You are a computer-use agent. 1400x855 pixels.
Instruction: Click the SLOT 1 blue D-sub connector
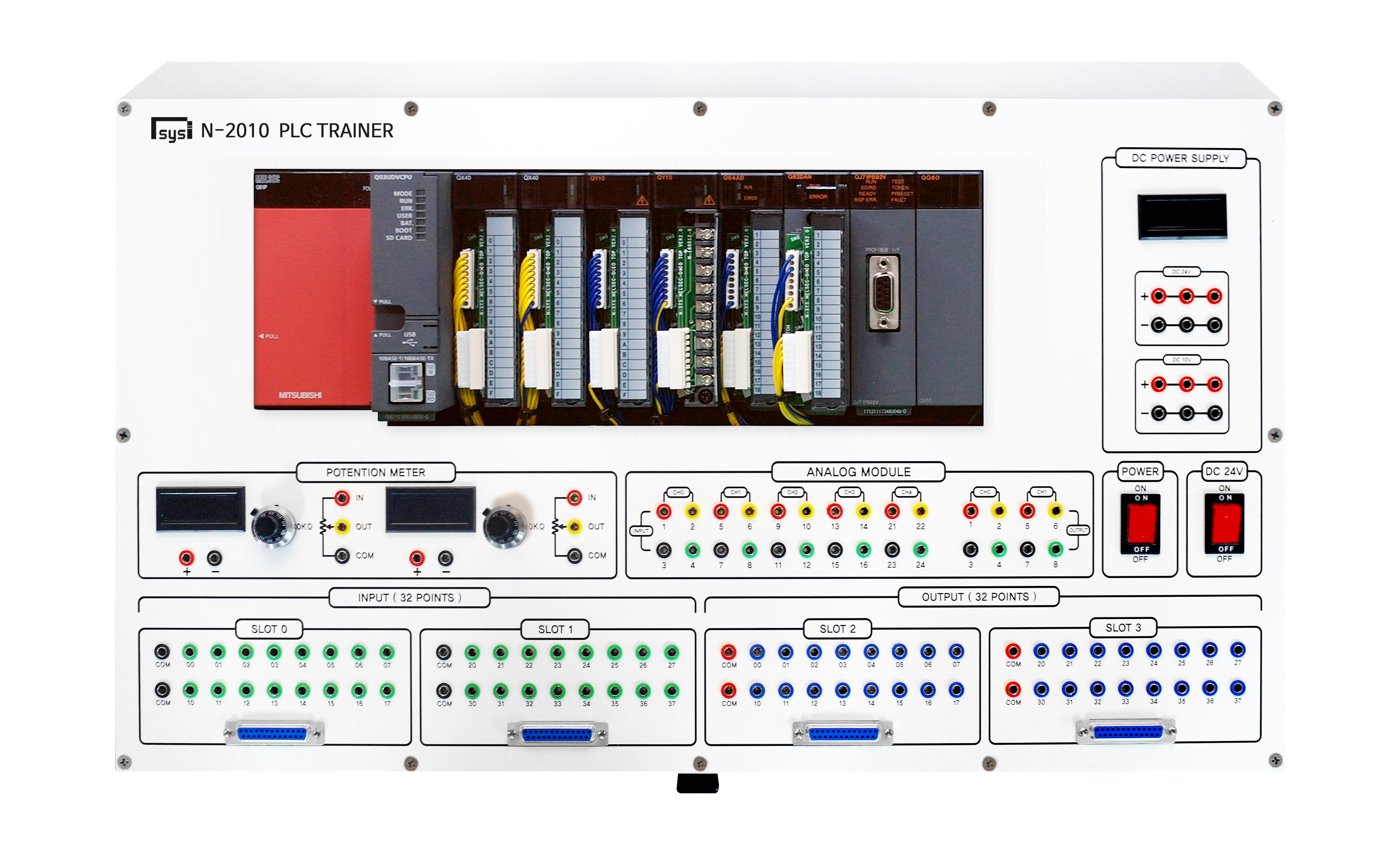click(x=557, y=734)
